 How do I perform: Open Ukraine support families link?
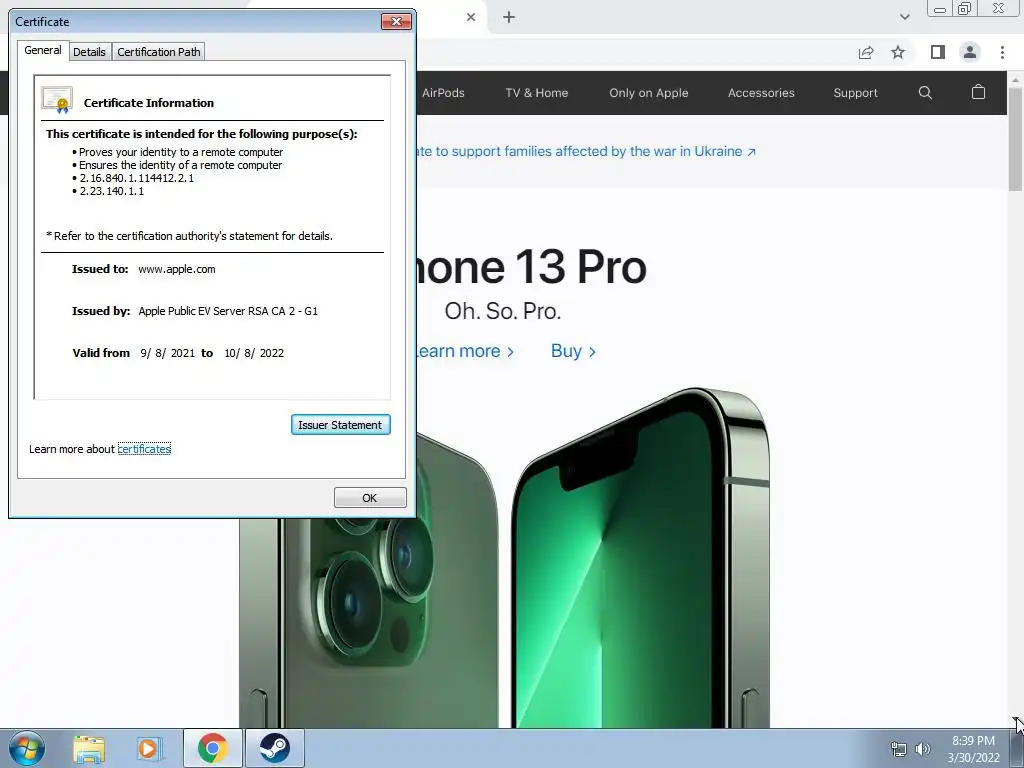tap(586, 152)
